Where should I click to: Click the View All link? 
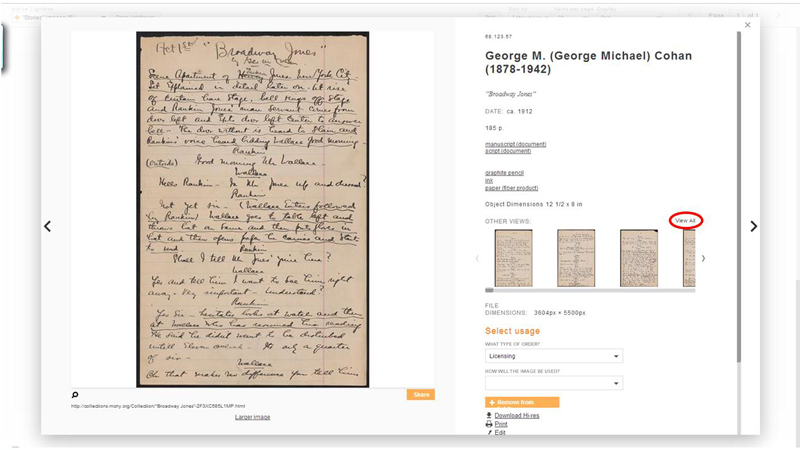coord(685,220)
